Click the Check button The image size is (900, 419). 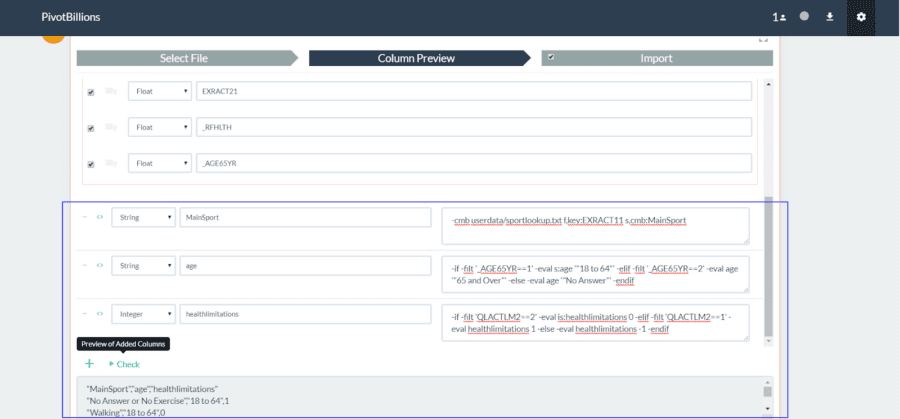[x=125, y=364]
